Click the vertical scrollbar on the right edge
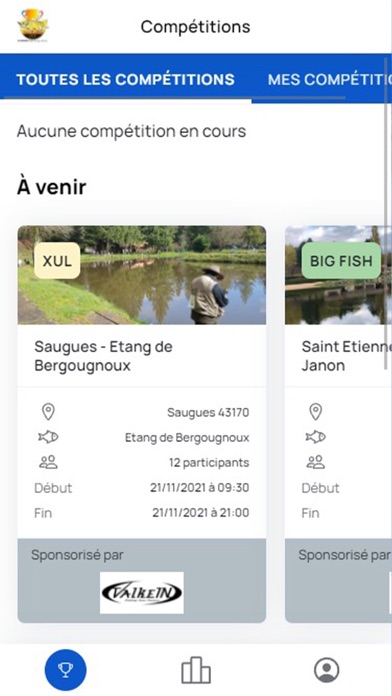This screenshot has width=392, height=696. point(386,213)
